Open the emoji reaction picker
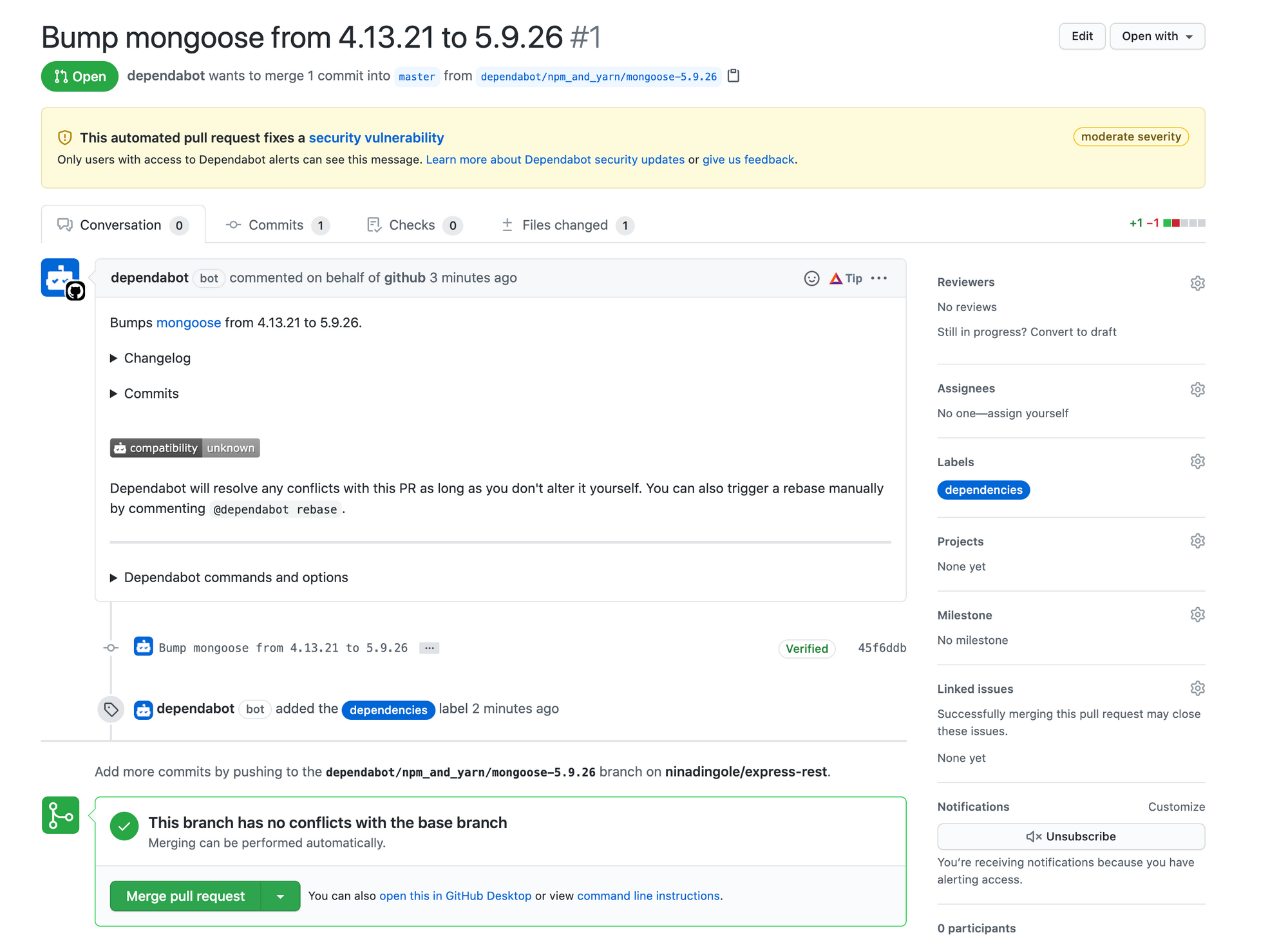Viewport: 1288px width, 942px height. point(811,278)
